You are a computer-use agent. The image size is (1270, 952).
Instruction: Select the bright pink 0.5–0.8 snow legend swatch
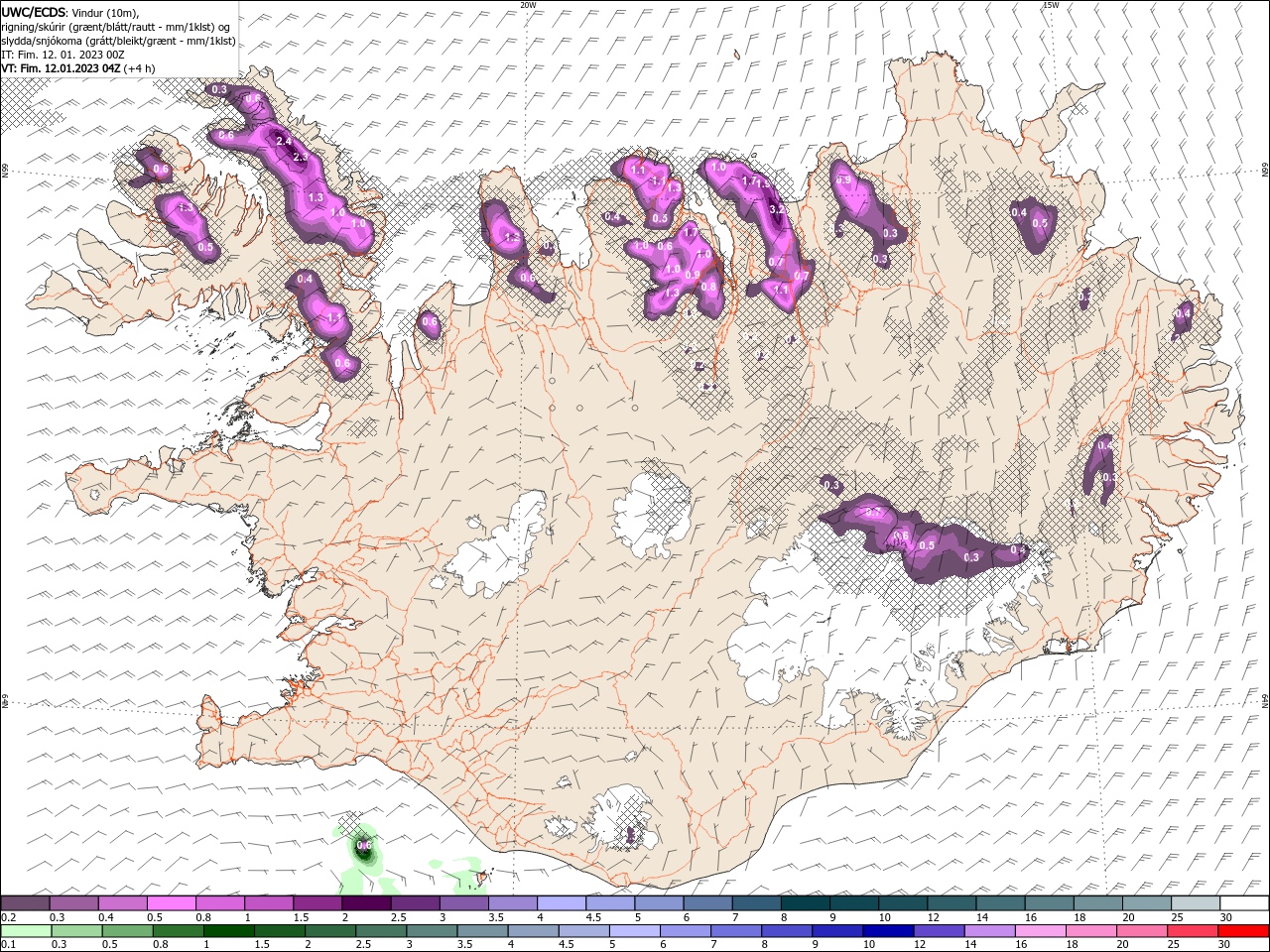tap(171, 903)
